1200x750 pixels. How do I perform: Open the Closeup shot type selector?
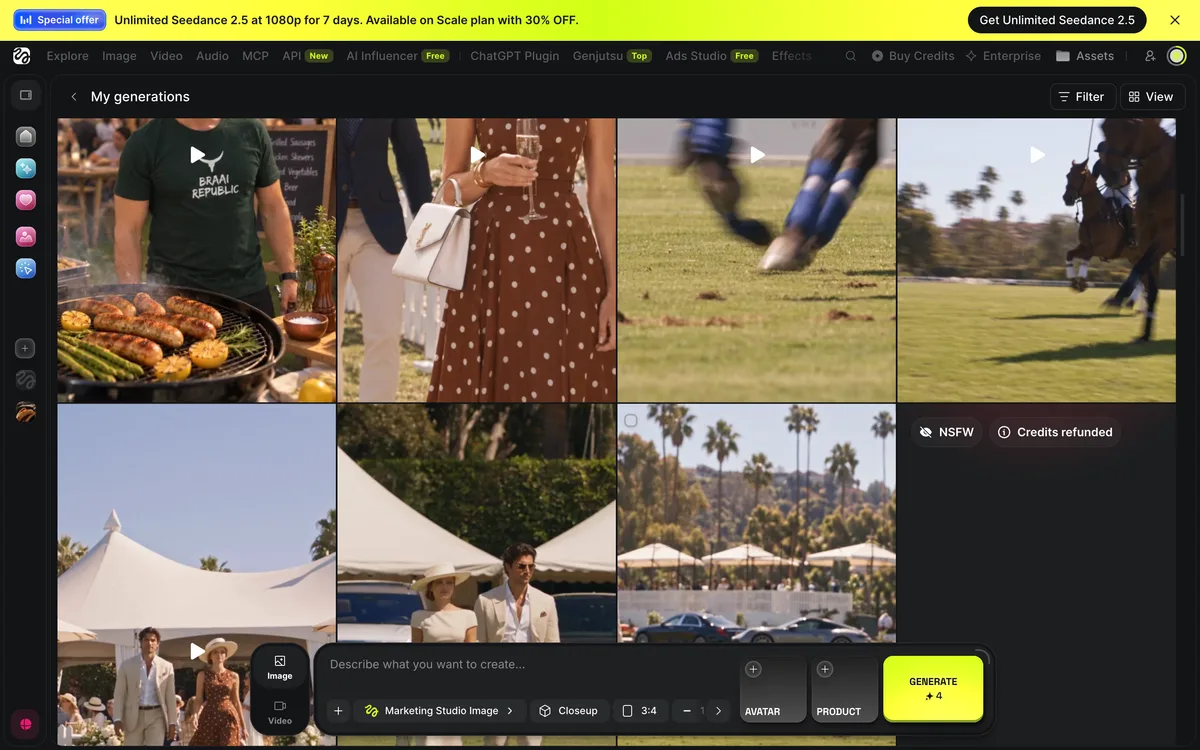coord(568,711)
